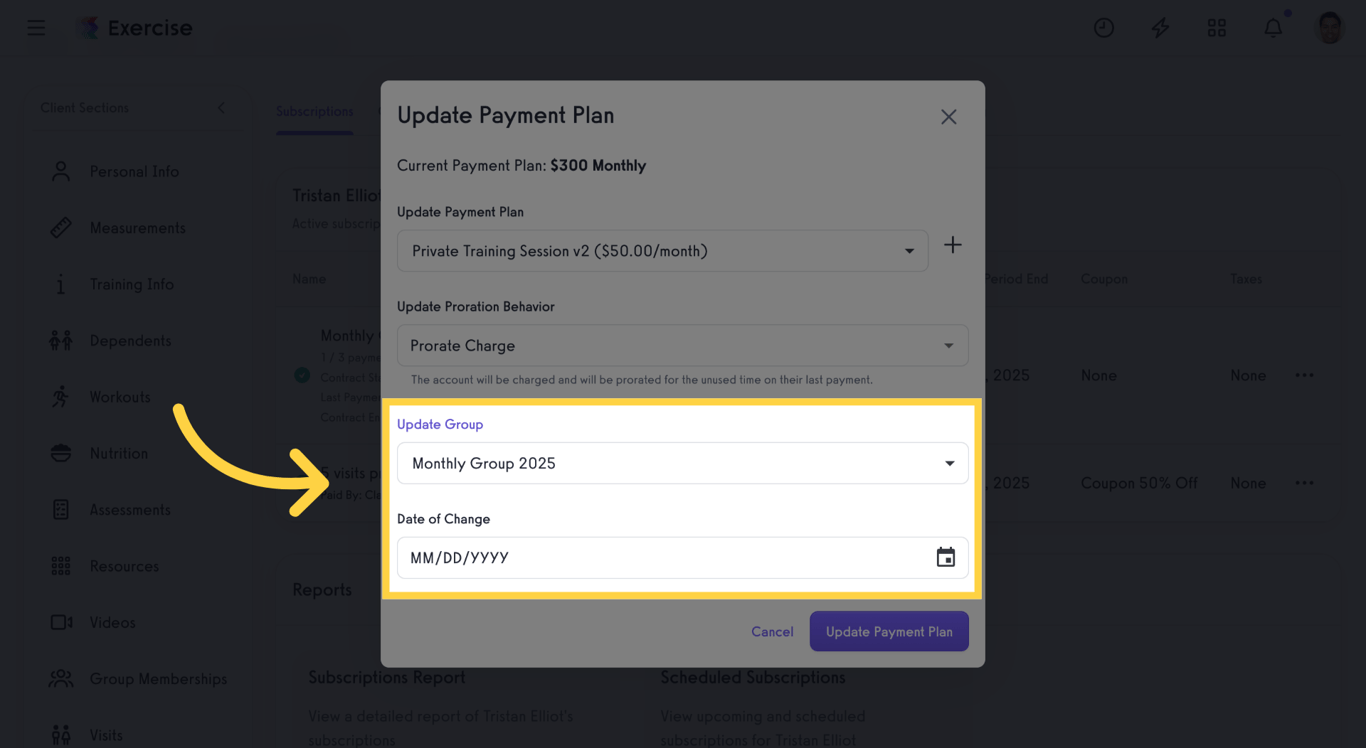The image size is (1366, 748).
Task: Open the hamburger menu icon
Action: (x=36, y=28)
